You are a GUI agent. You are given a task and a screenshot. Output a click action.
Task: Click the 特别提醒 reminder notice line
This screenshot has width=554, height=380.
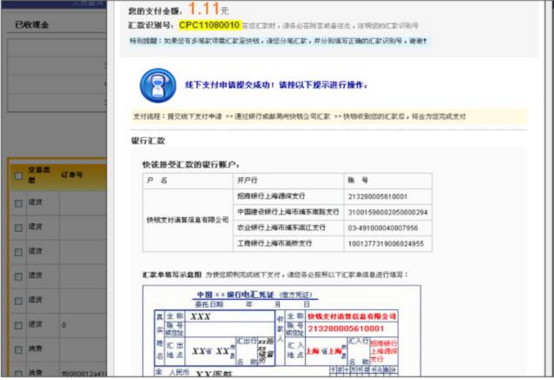[278, 41]
